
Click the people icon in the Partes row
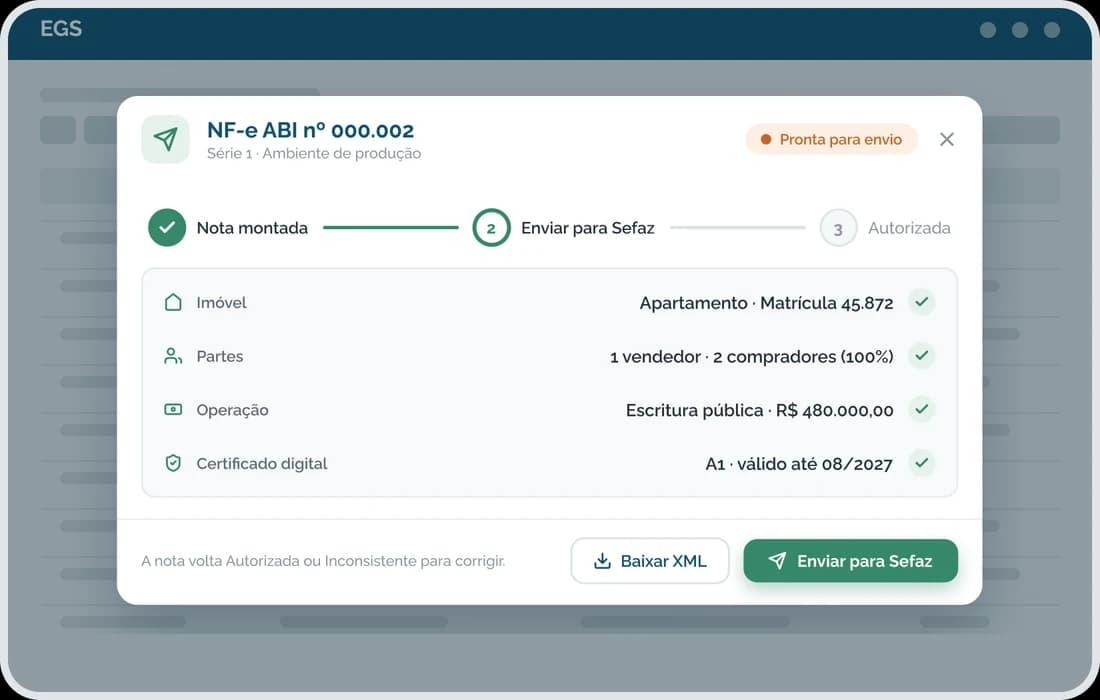coord(173,356)
